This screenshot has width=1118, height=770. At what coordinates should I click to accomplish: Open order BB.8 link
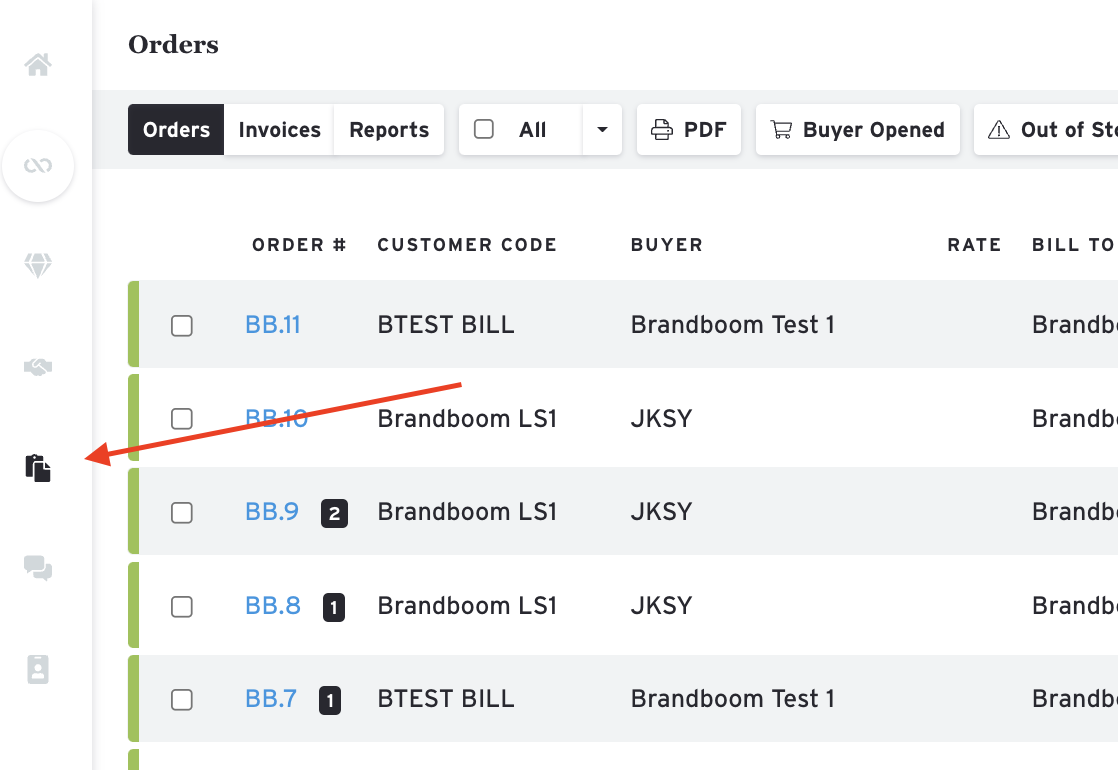click(272, 606)
